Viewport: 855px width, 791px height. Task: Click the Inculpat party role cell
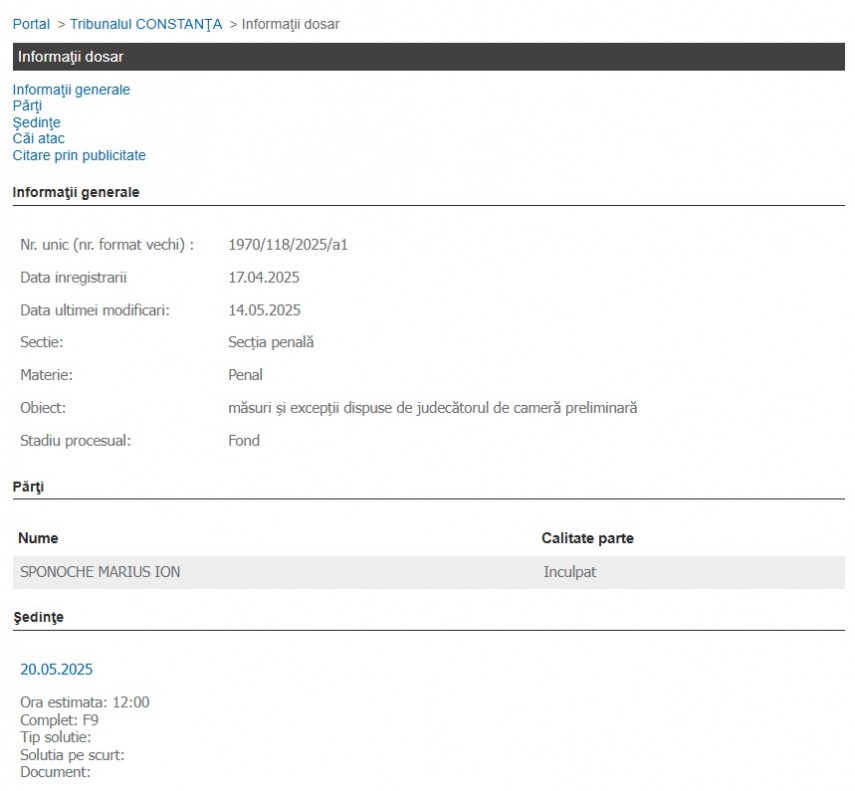569,572
